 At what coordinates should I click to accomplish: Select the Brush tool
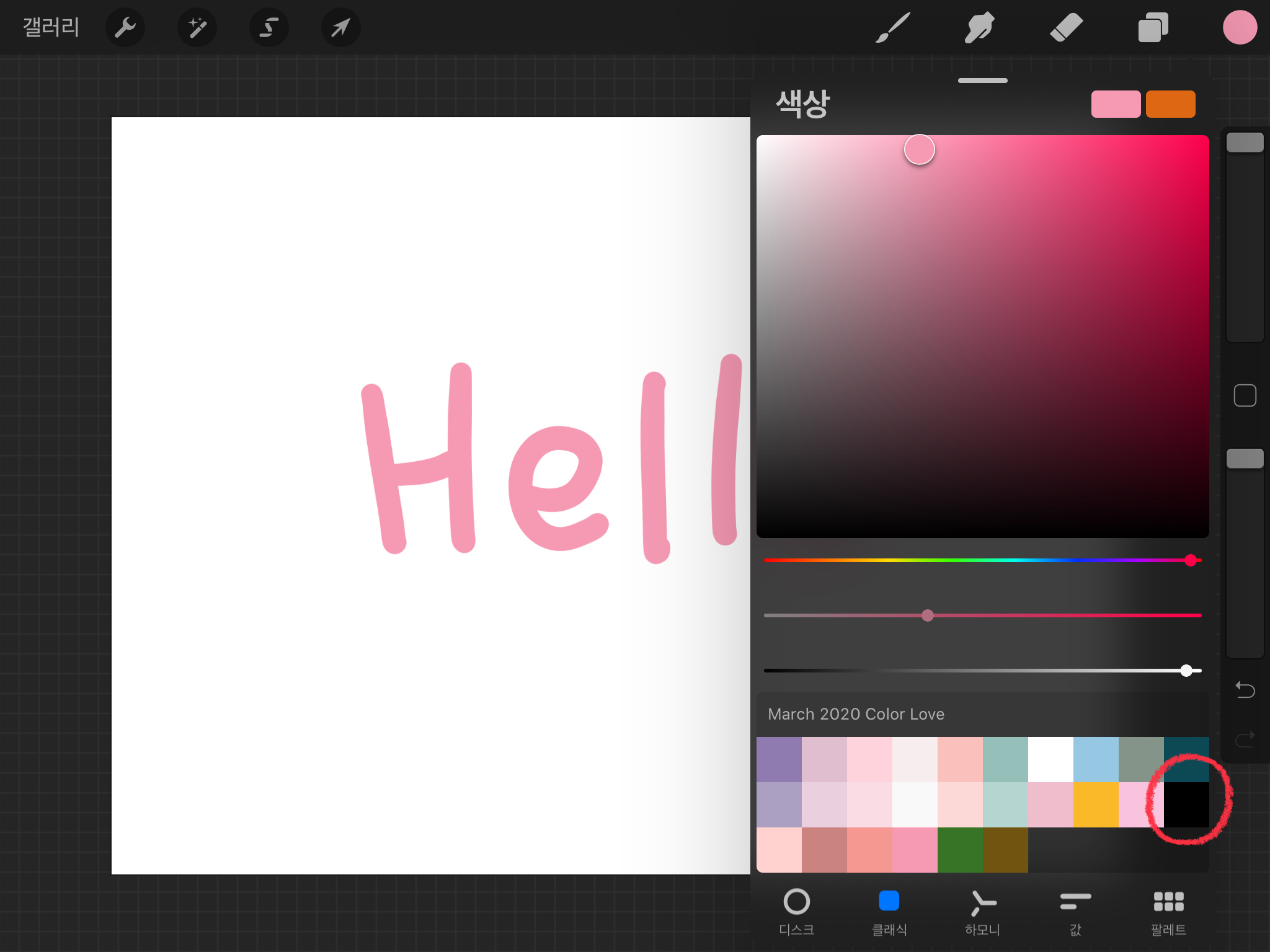pyautogui.click(x=892, y=27)
